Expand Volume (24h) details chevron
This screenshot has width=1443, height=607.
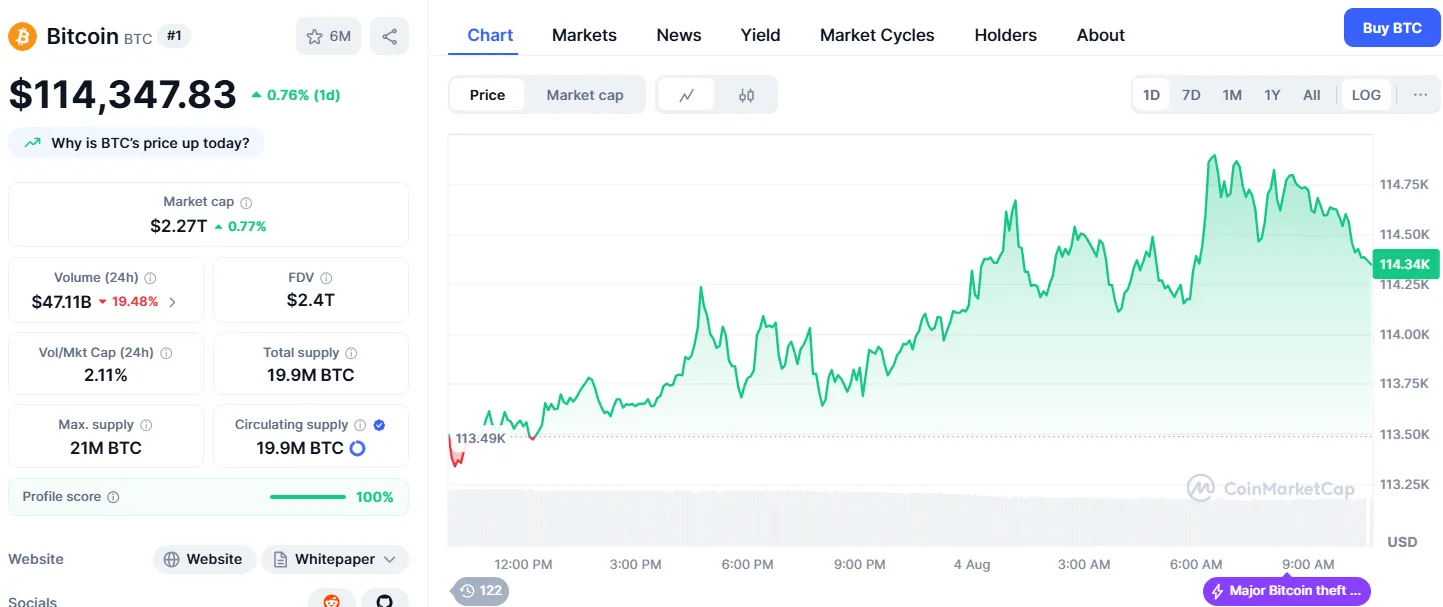pyautogui.click(x=172, y=302)
